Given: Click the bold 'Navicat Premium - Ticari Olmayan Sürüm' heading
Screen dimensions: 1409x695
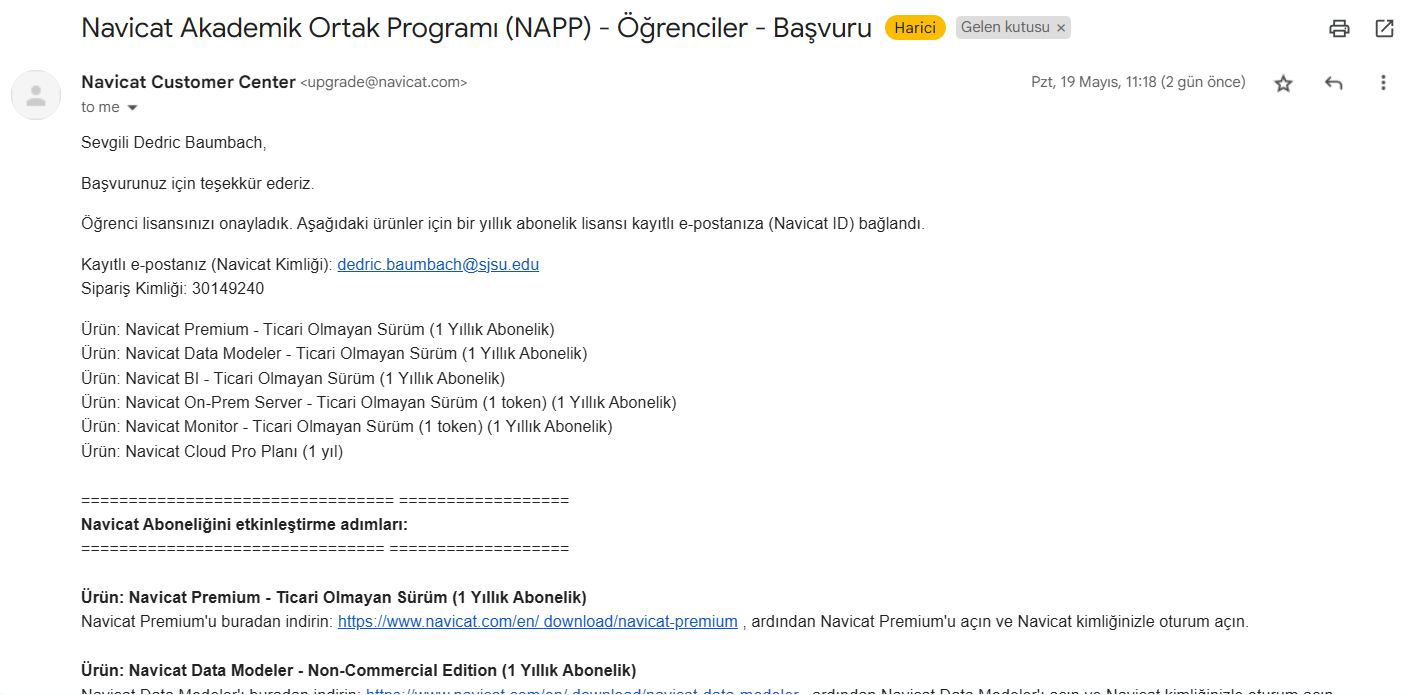Looking at the screenshot, I should (x=333, y=597).
